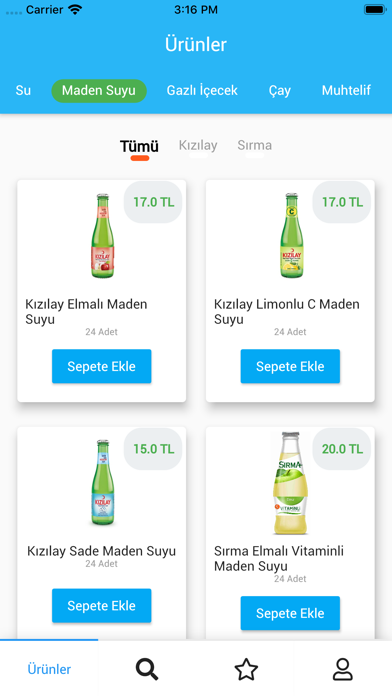Add Kızılay Sade Maden Suyu to cart
Viewport: 392px width, 696px height.
(x=102, y=605)
